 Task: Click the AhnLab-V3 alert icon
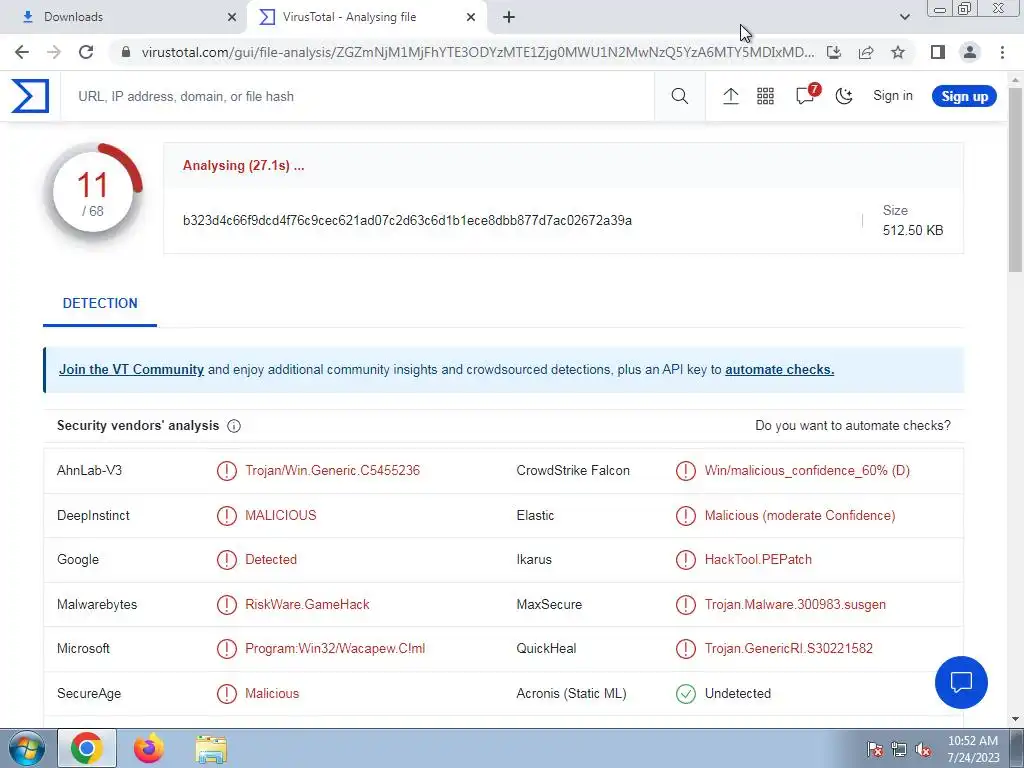tap(227, 470)
